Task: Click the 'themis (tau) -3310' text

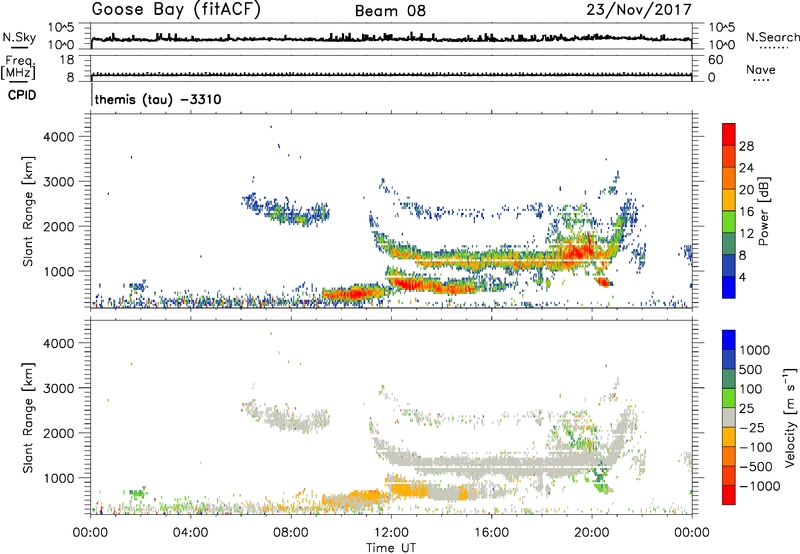Action: click(x=158, y=99)
